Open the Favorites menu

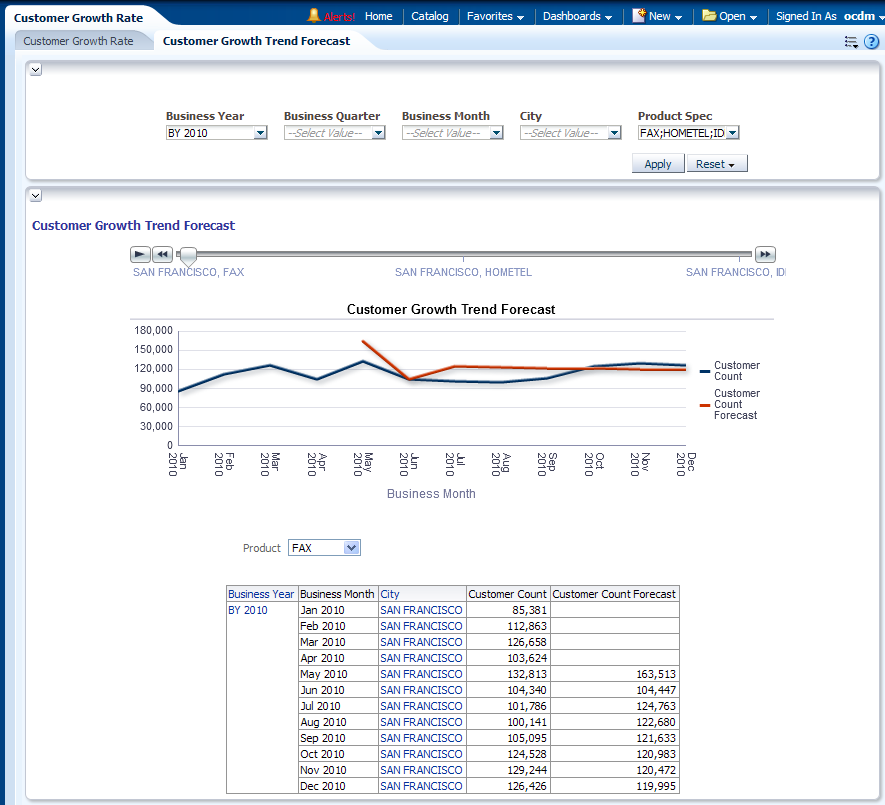(495, 16)
